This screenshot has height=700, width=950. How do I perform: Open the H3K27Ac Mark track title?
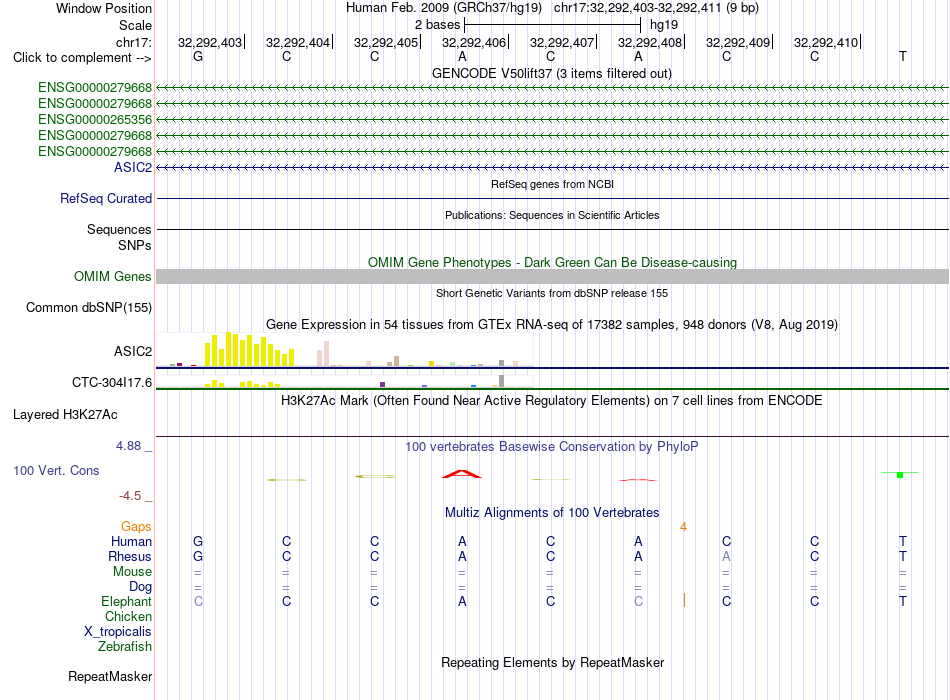(x=552, y=401)
